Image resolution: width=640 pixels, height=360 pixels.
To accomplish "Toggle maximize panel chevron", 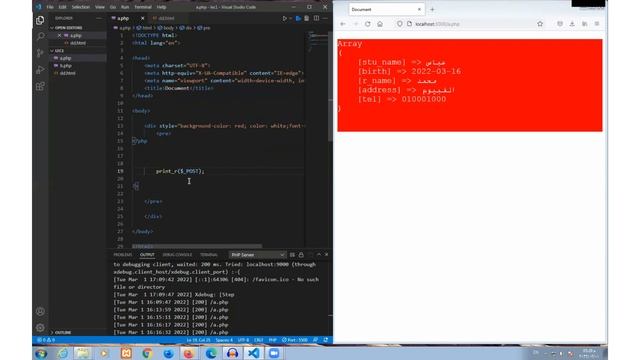I will (319, 255).
